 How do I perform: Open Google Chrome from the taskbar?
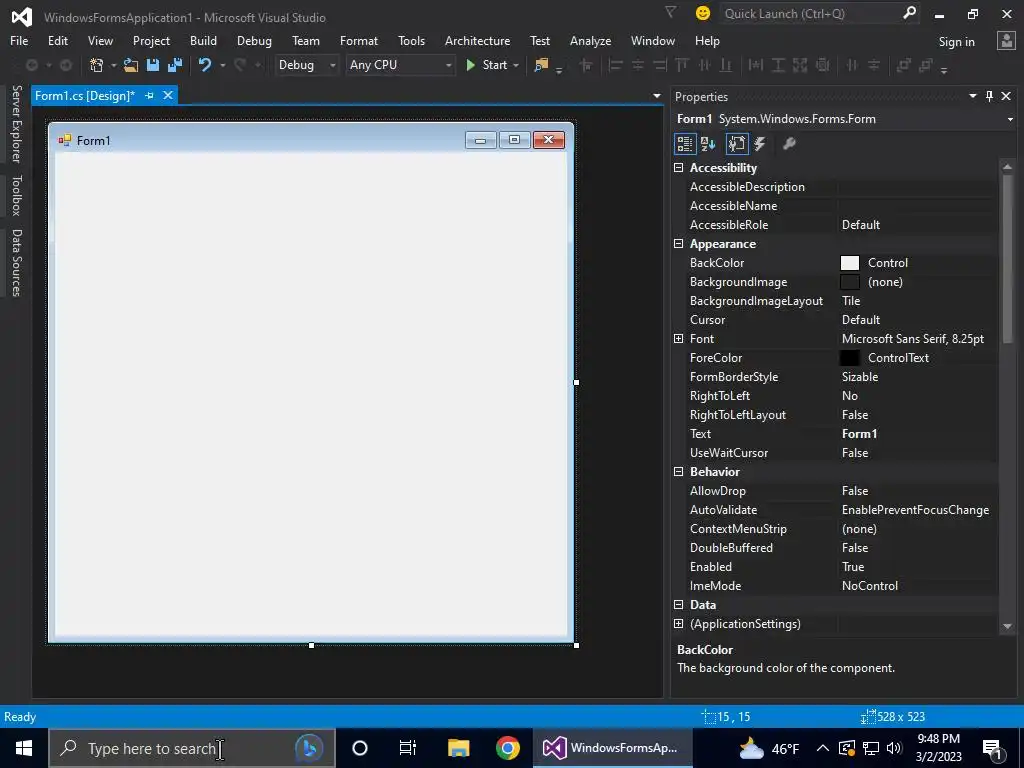(507, 748)
